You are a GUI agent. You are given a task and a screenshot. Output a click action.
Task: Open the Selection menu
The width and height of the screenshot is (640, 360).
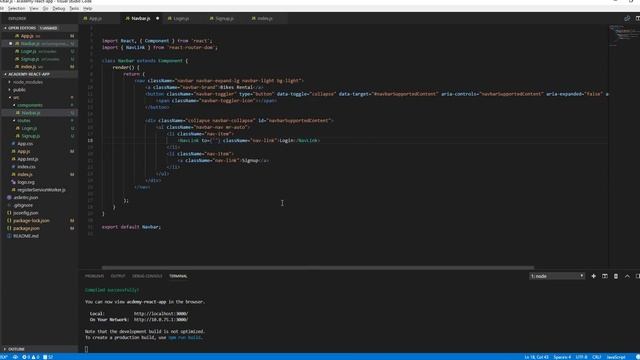coord(17,8)
